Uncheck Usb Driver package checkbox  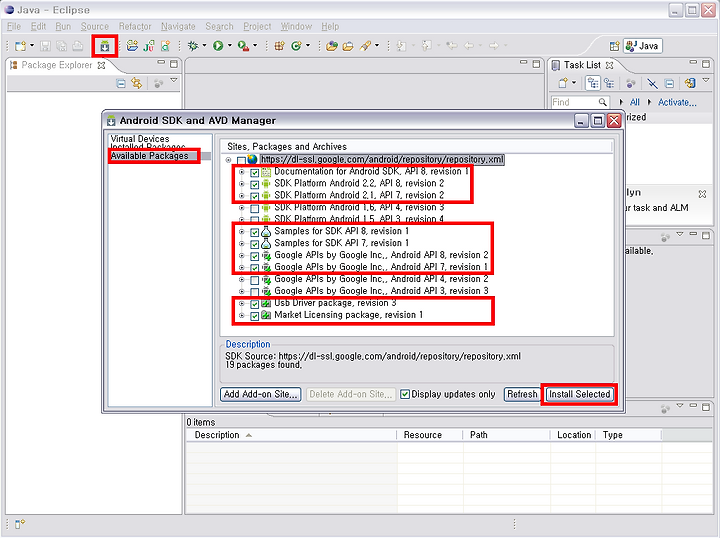point(254,304)
